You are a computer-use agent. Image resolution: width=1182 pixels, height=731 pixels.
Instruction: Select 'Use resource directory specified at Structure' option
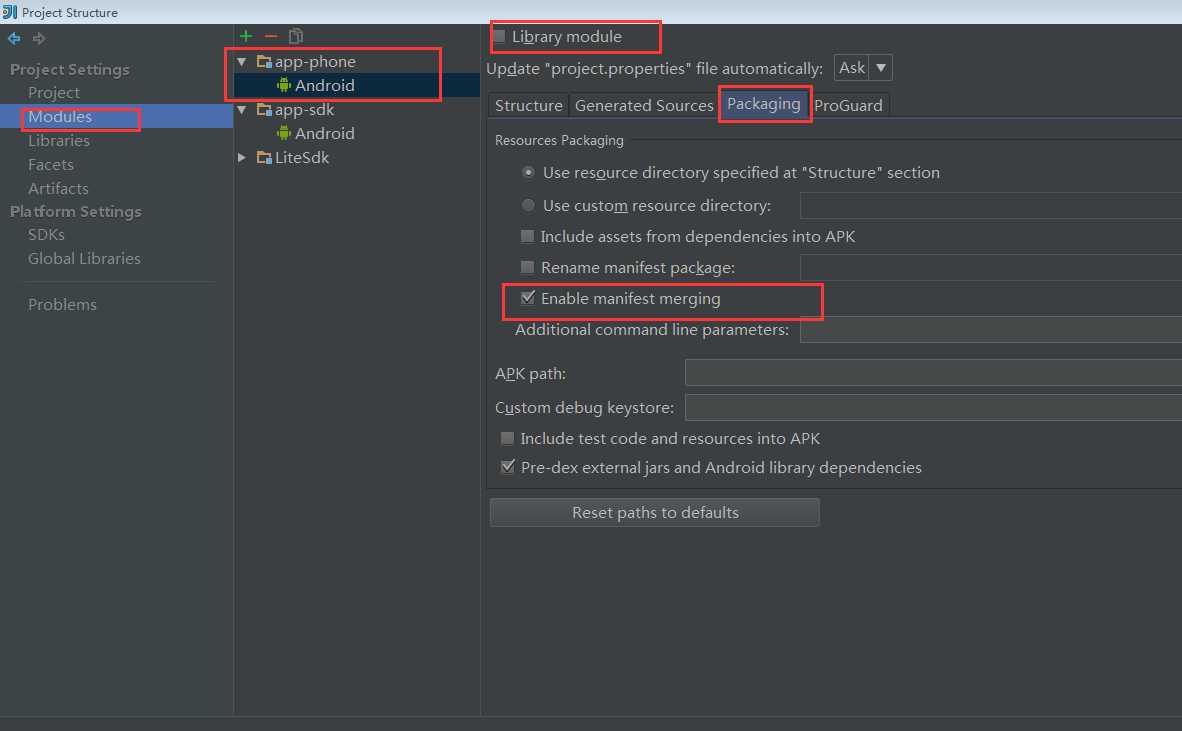pos(528,173)
